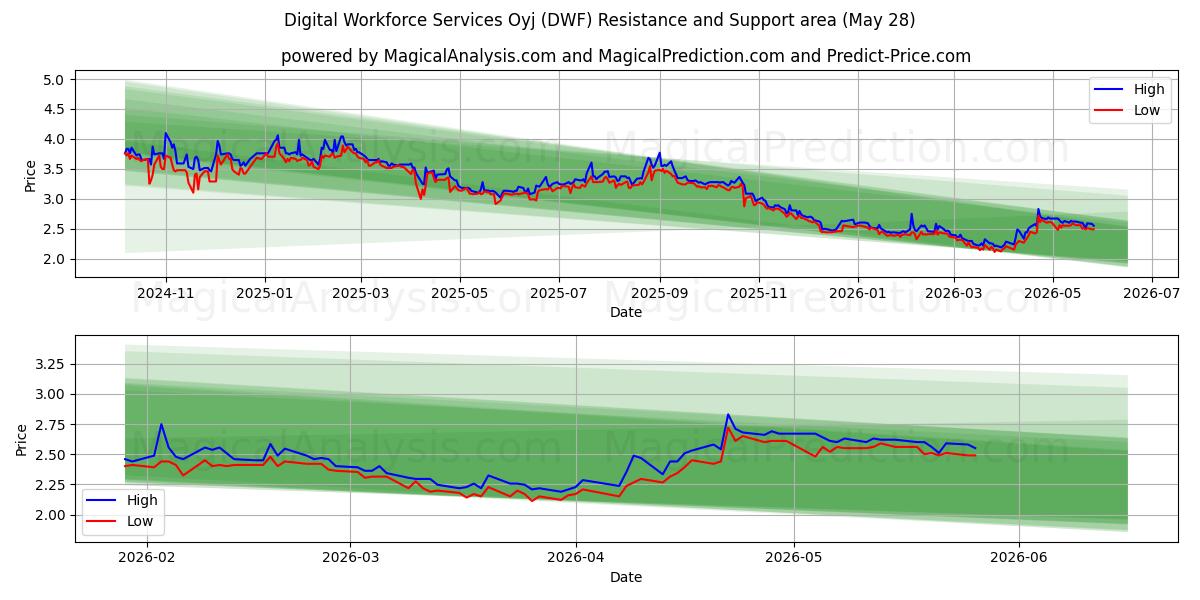Click the '2025-05' x-axis label
Viewport: 1200px width, 600px height.
pos(460,294)
